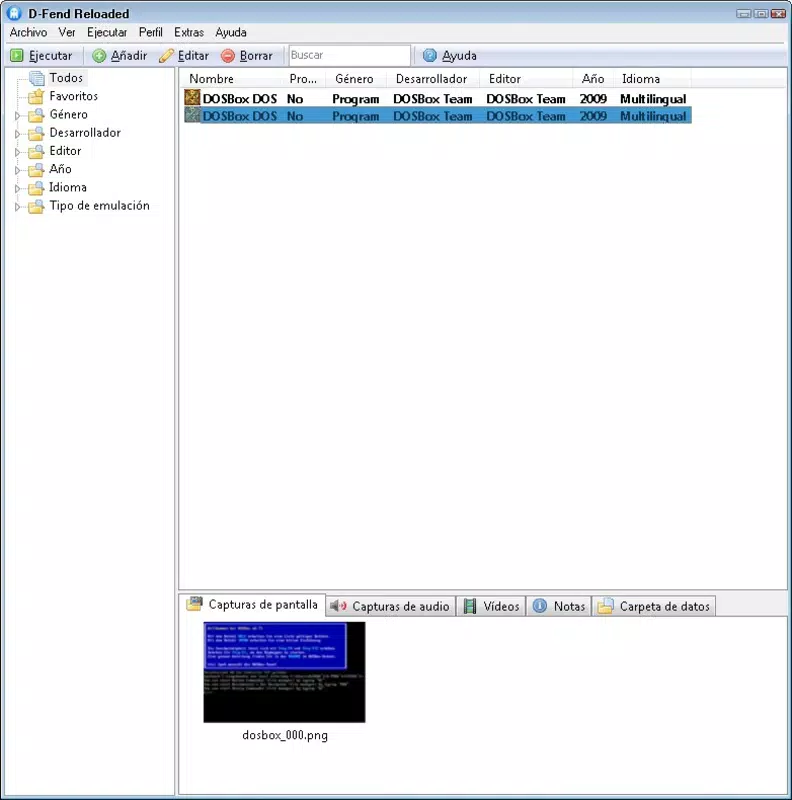Viewport: 792px width, 800px height.
Task: Sort list by Año column header
Action: click(593, 79)
